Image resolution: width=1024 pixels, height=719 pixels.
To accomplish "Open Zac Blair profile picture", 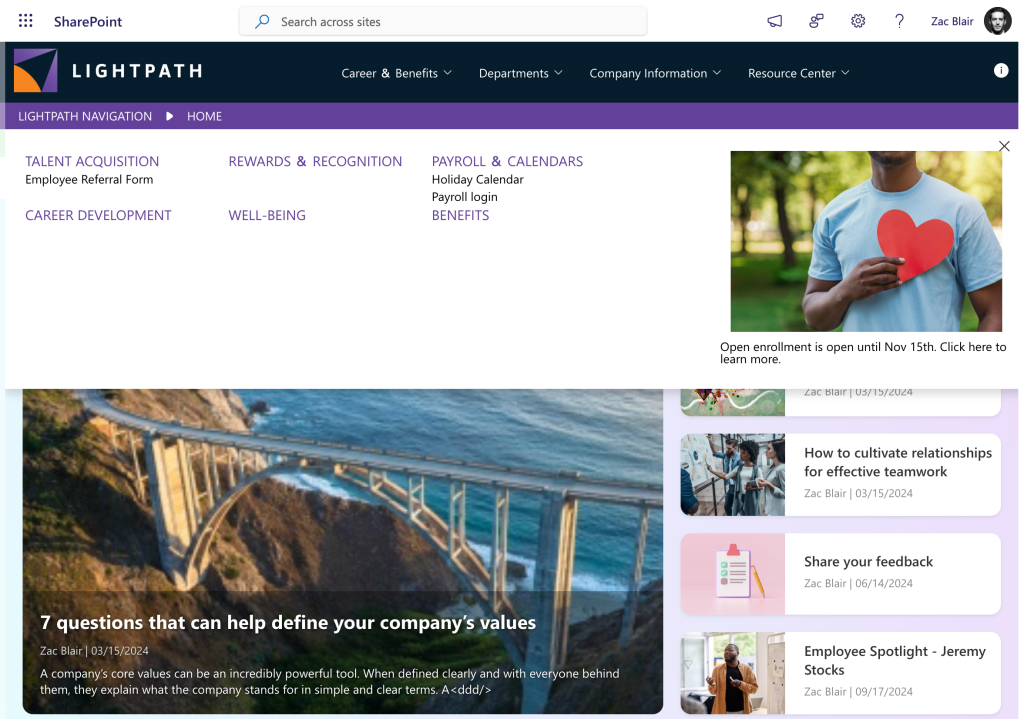I will tap(997, 21).
